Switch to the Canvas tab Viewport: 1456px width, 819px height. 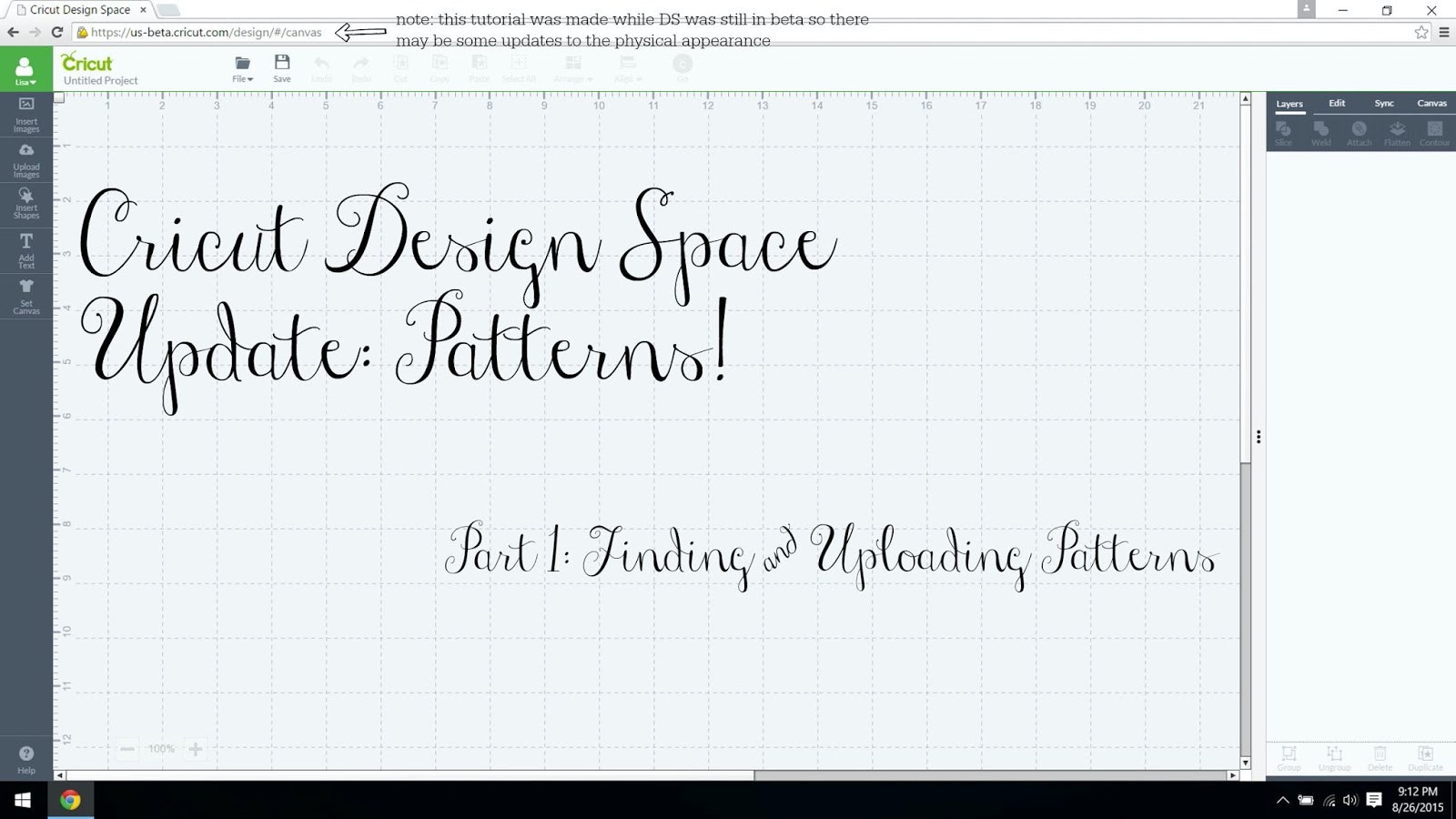pos(1431,104)
